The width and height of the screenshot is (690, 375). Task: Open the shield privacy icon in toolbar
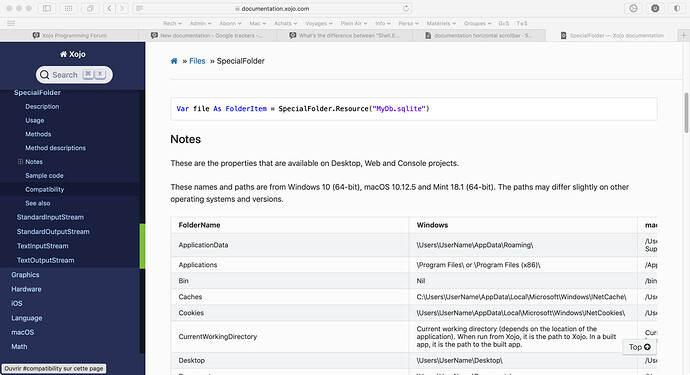point(677,8)
